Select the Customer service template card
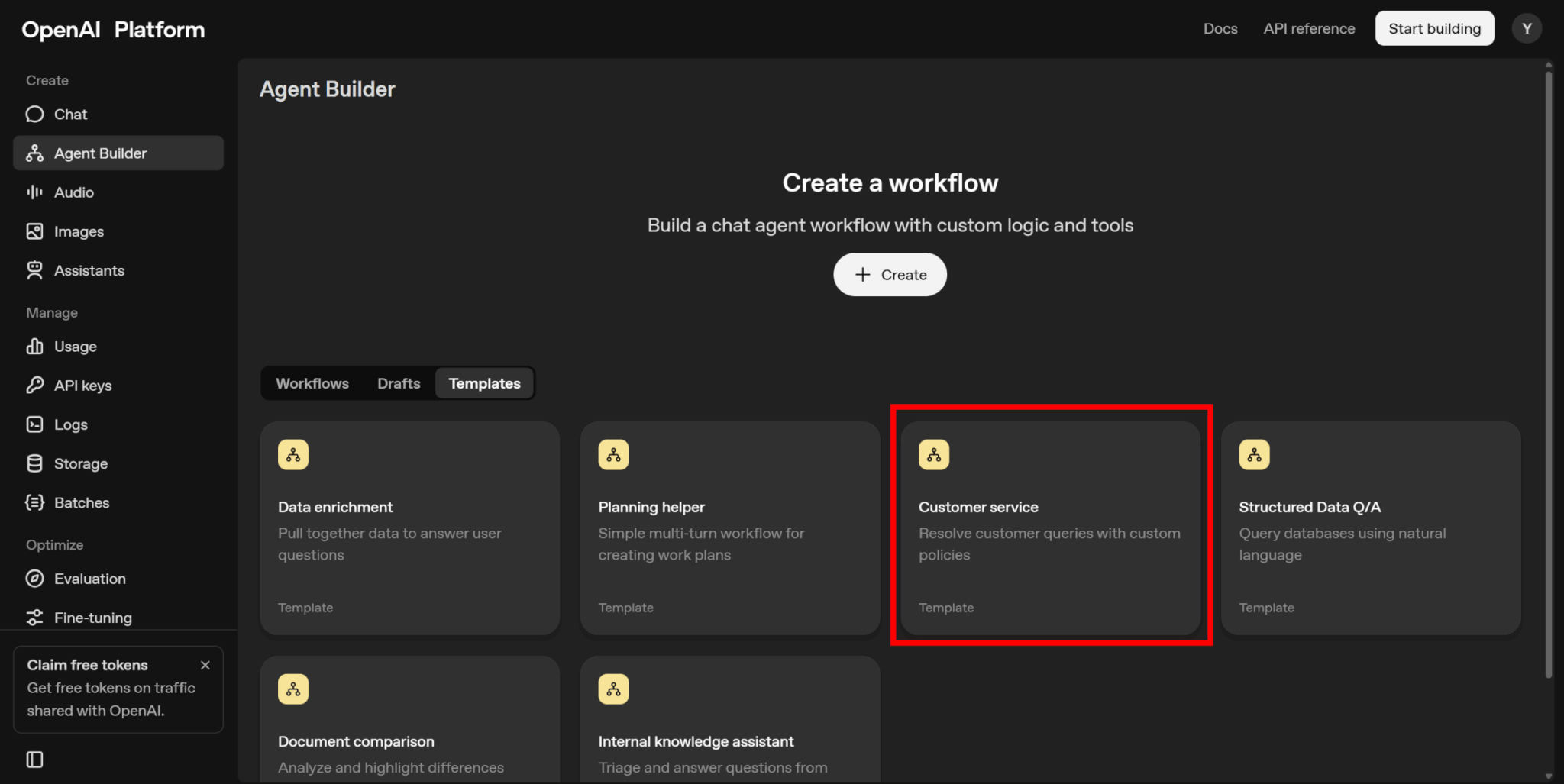Viewport: 1564px width, 784px height. pyautogui.click(x=1050, y=527)
